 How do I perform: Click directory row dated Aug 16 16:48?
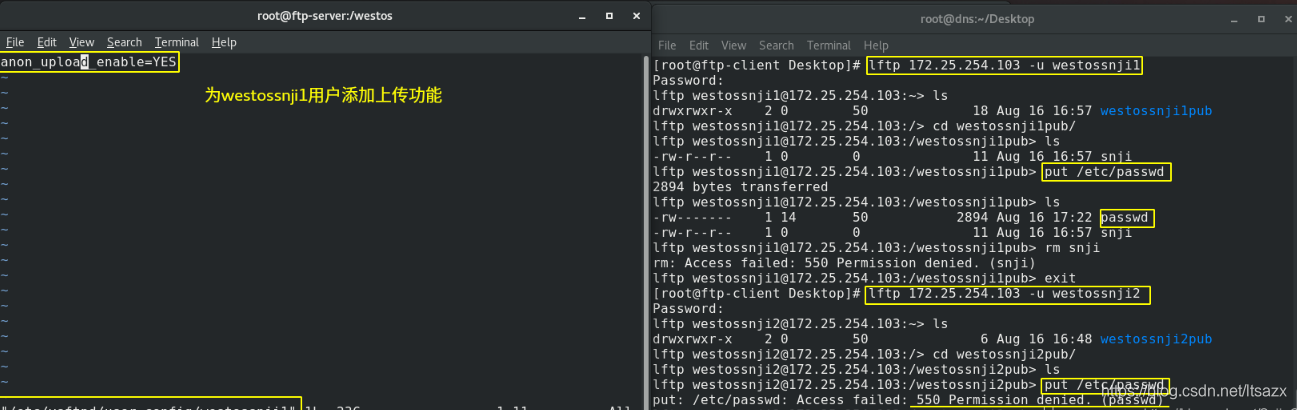(932, 341)
